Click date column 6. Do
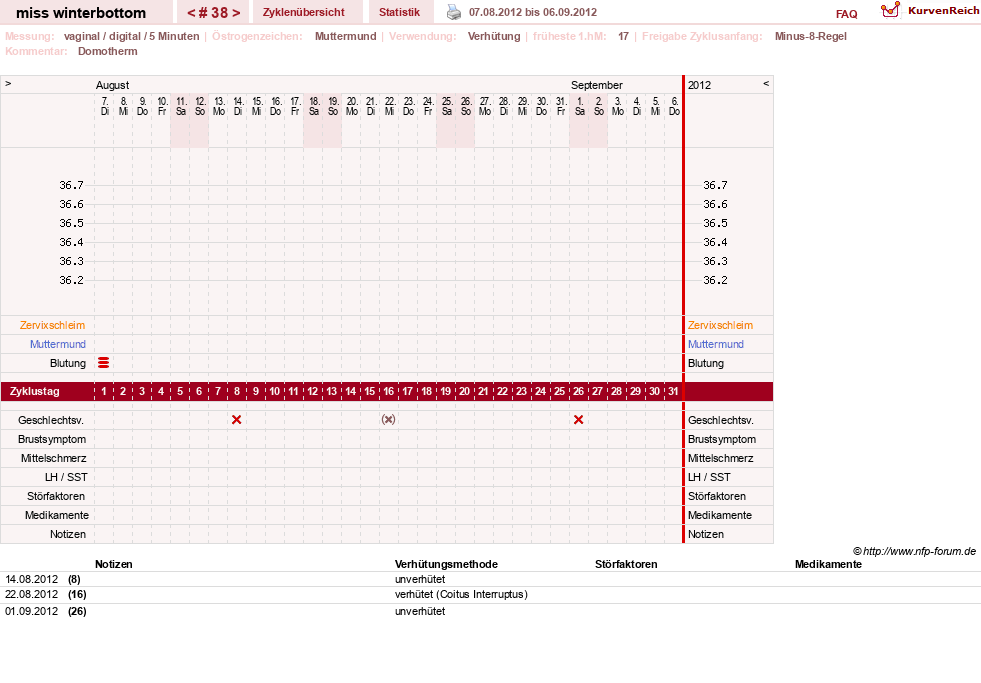This screenshot has height=683, width=981. coord(674,106)
